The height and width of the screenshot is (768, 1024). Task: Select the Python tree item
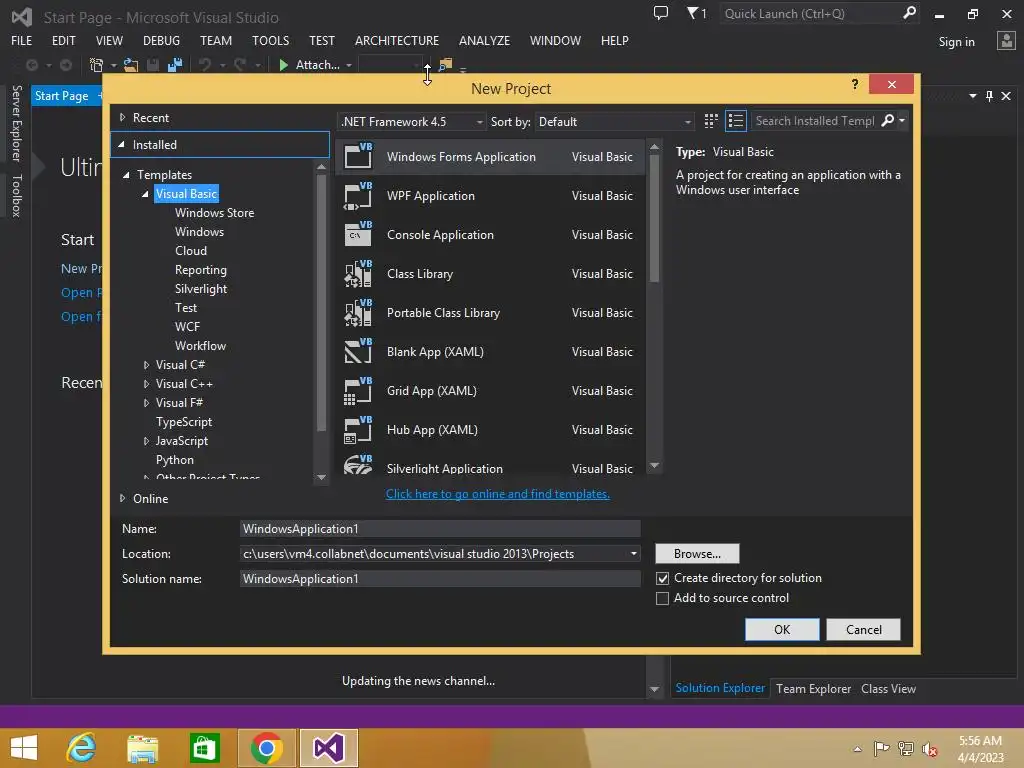174,460
